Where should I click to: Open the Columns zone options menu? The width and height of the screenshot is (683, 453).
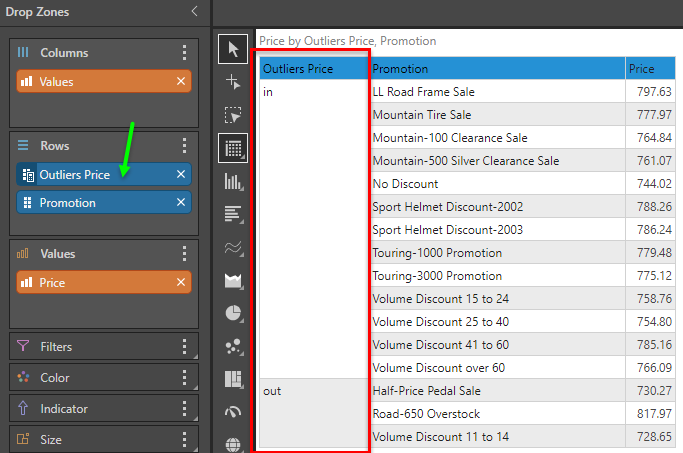184,53
